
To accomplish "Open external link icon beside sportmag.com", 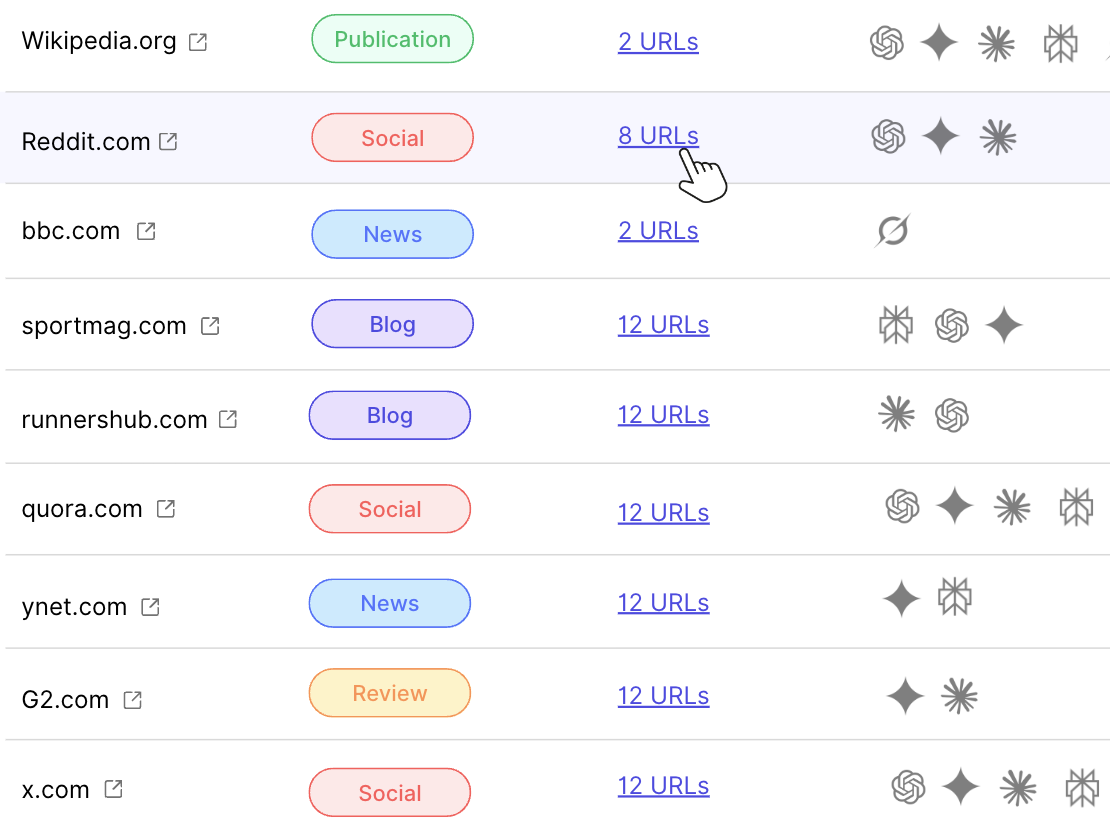I will click(x=210, y=326).
